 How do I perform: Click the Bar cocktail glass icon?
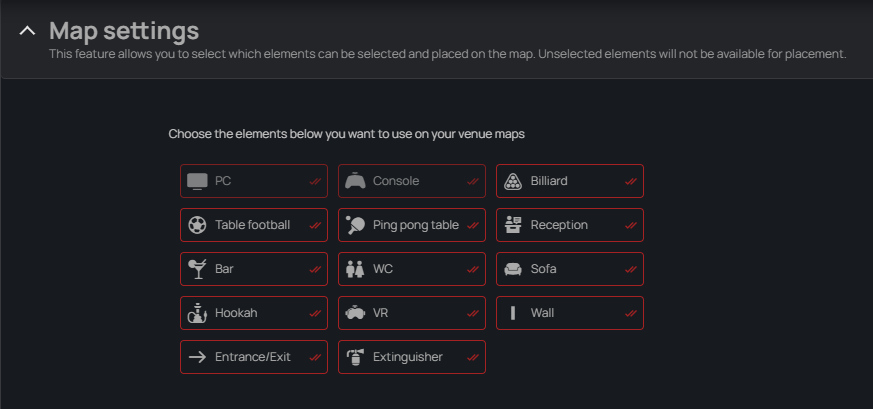point(198,269)
